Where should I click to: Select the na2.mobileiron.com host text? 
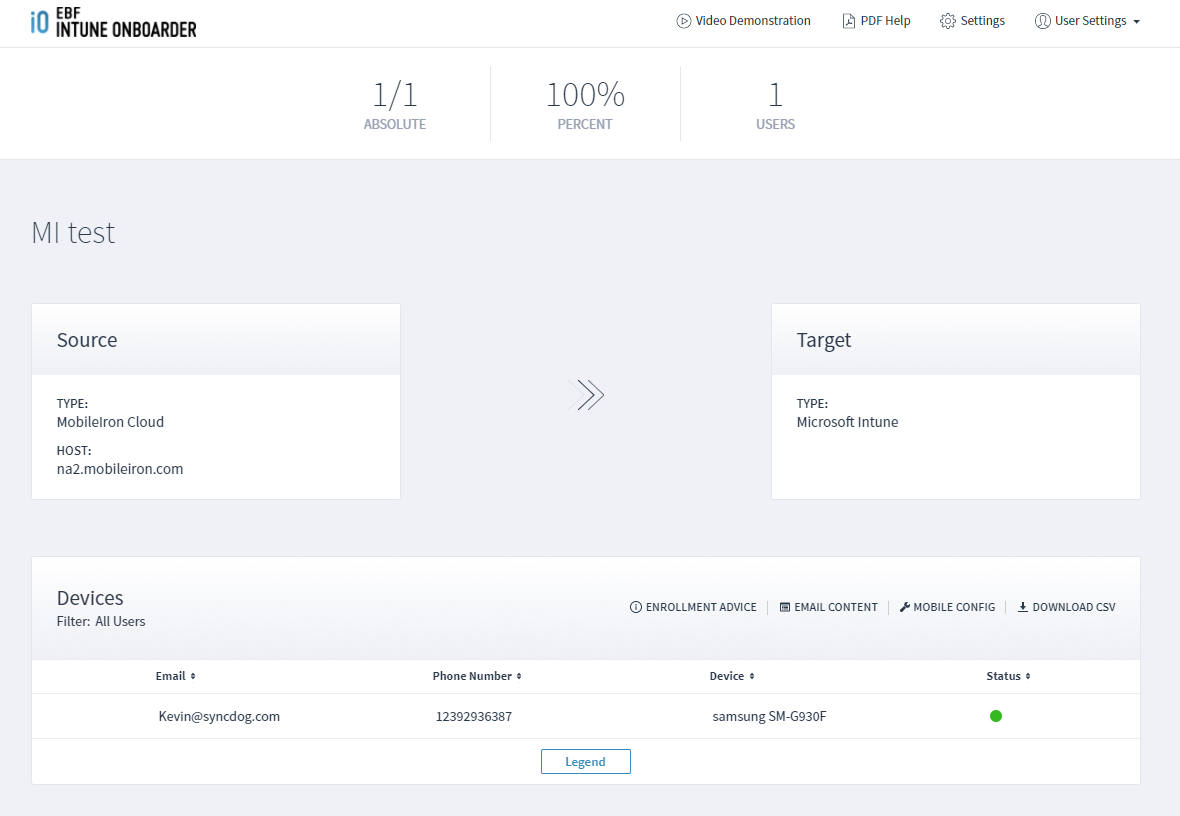tap(120, 469)
